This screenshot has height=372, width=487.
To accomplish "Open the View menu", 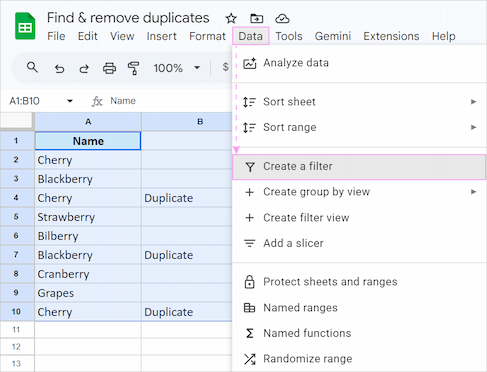I will (x=122, y=36).
